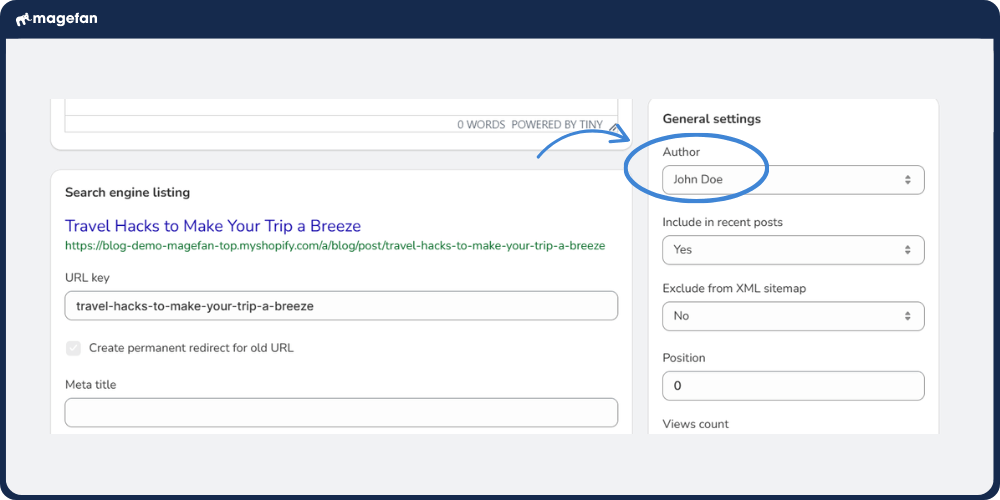Open the Author dropdown showing John Doe
The image size is (1000, 500).
coord(793,180)
